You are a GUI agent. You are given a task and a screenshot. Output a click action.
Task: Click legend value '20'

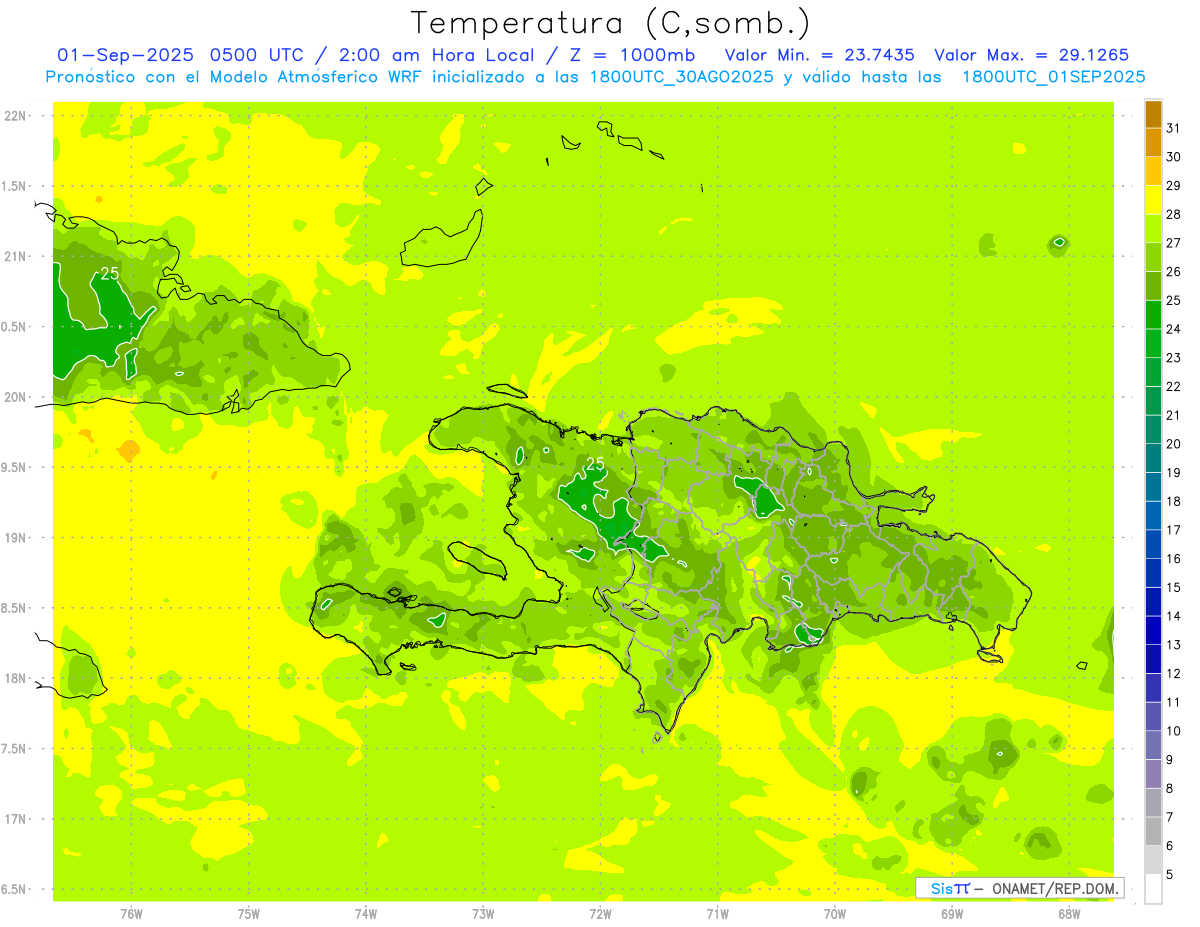tap(1174, 444)
